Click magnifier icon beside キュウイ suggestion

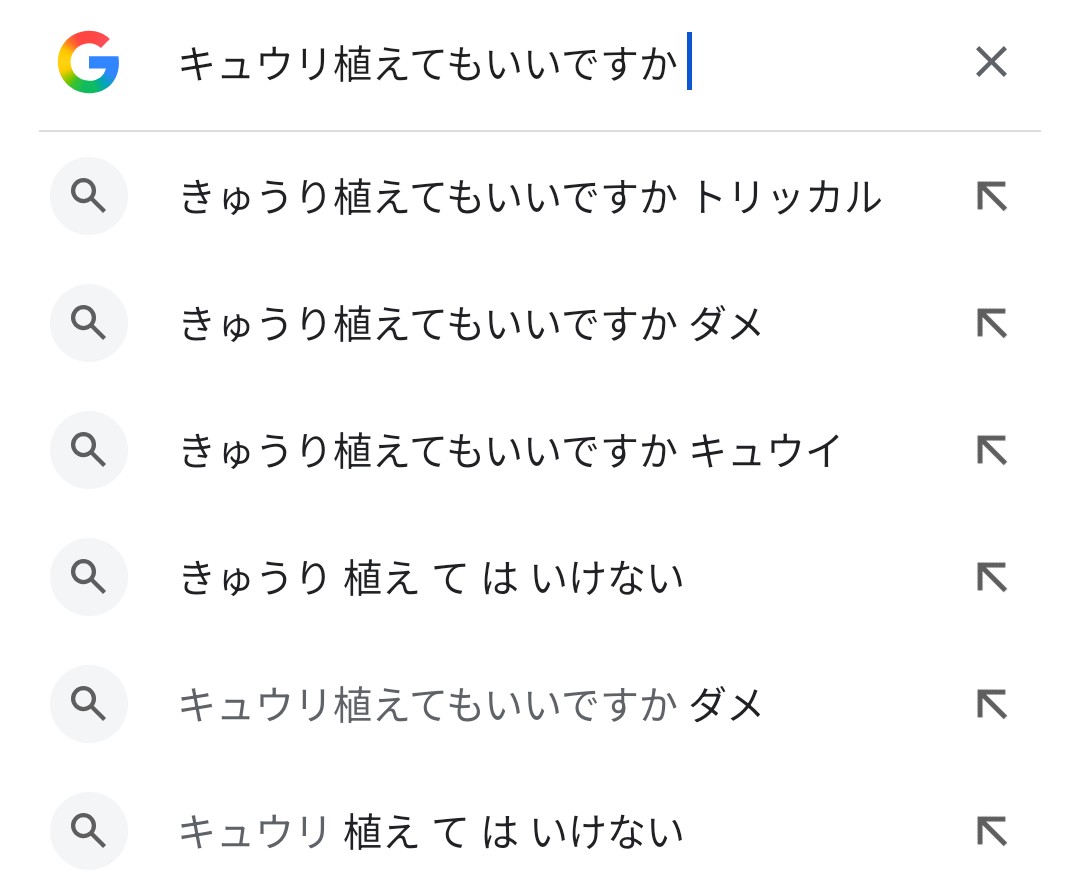[x=89, y=451]
